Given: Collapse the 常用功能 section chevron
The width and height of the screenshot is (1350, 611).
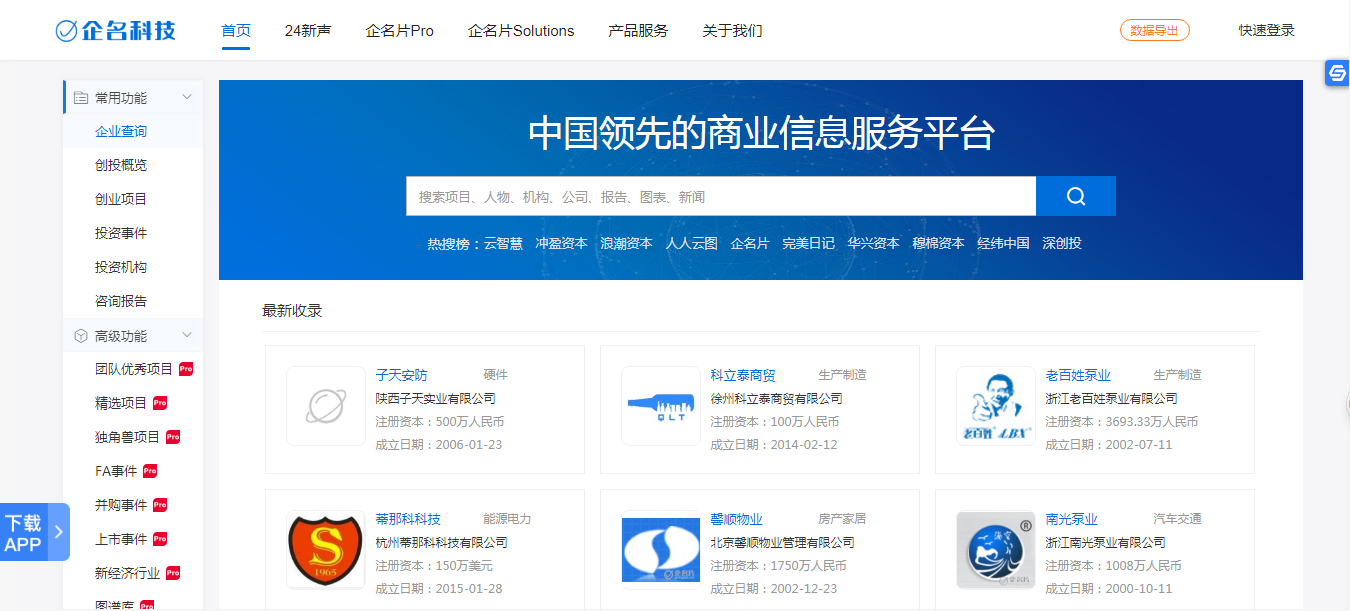Looking at the screenshot, I should coord(187,97).
